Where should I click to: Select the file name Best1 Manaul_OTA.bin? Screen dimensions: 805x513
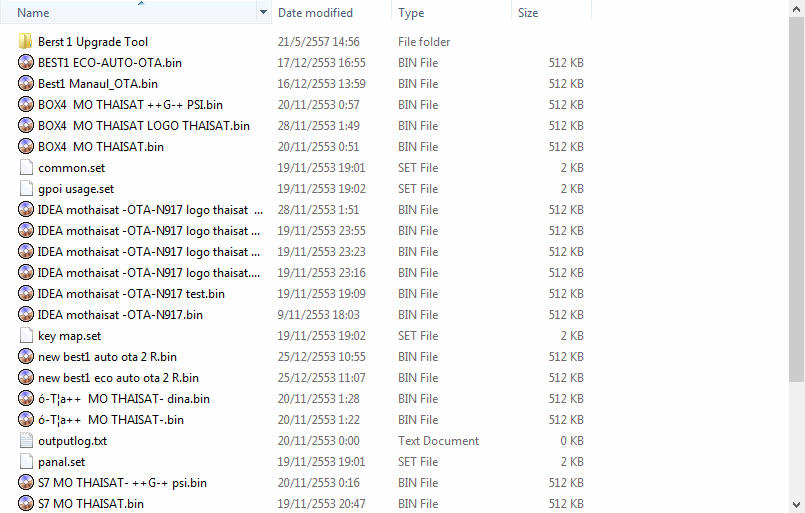coord(98,84)
